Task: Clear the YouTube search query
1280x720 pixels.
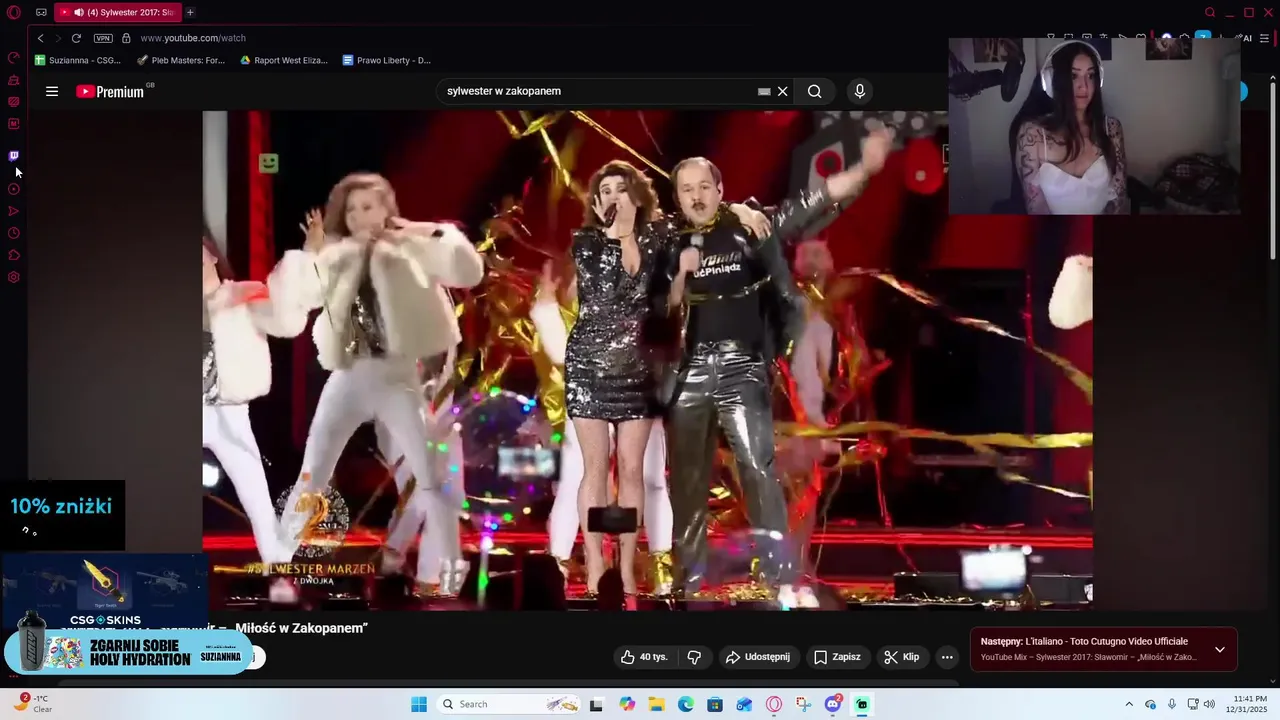Action: (x=783, y=91)
